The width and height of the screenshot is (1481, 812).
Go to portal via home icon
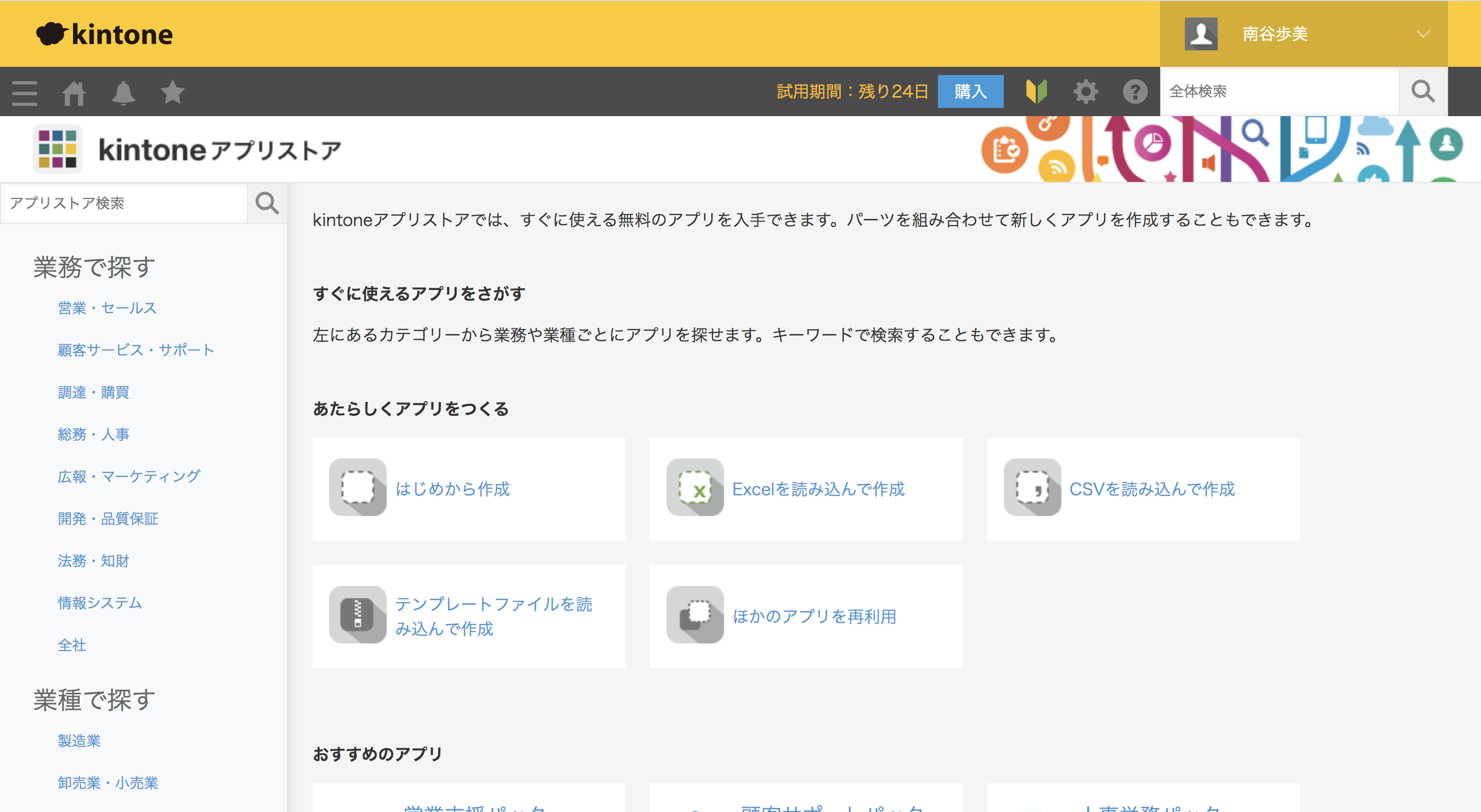[74, 93]
